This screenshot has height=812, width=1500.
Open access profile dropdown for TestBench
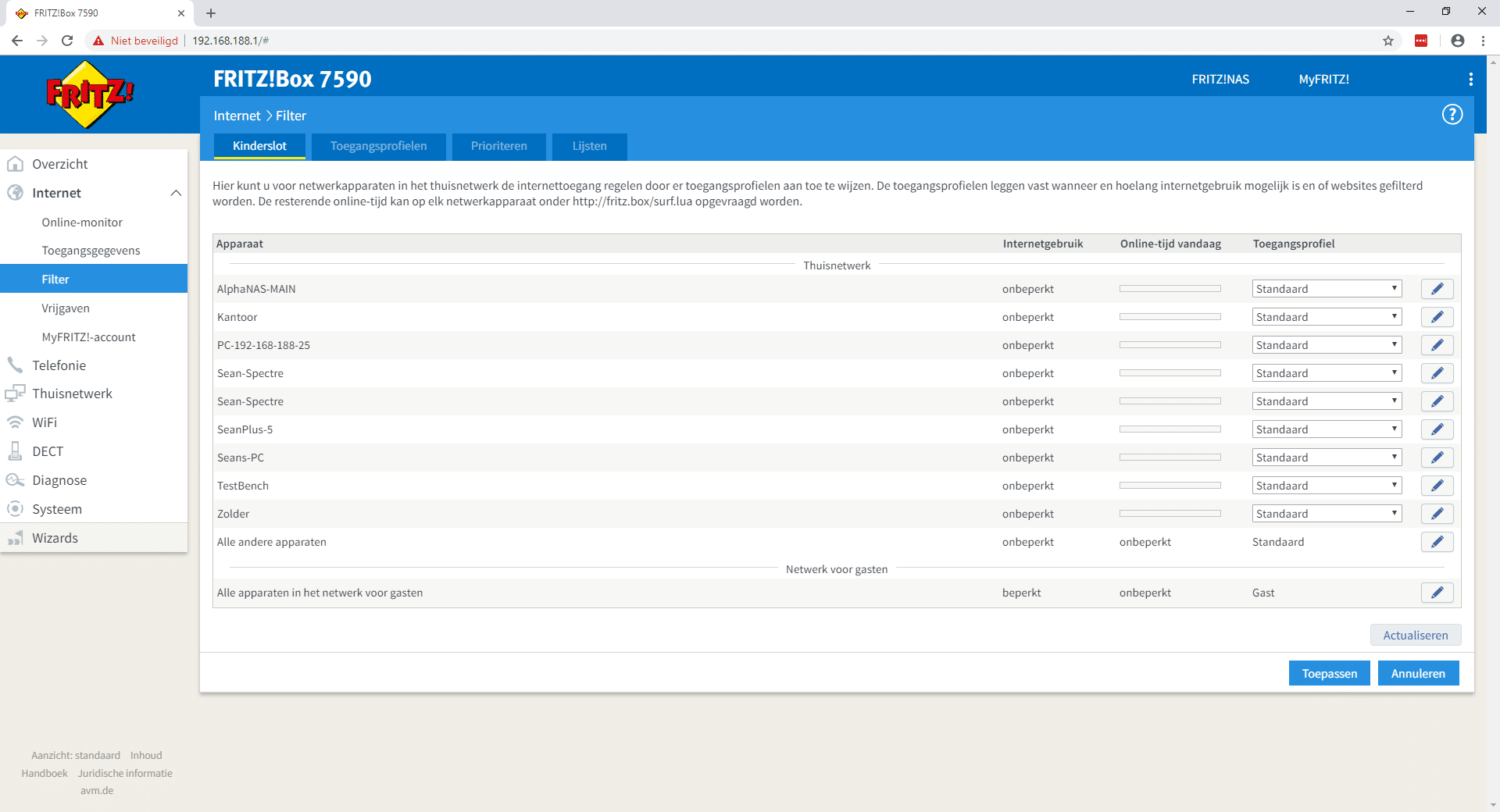tap(1327, 486)
